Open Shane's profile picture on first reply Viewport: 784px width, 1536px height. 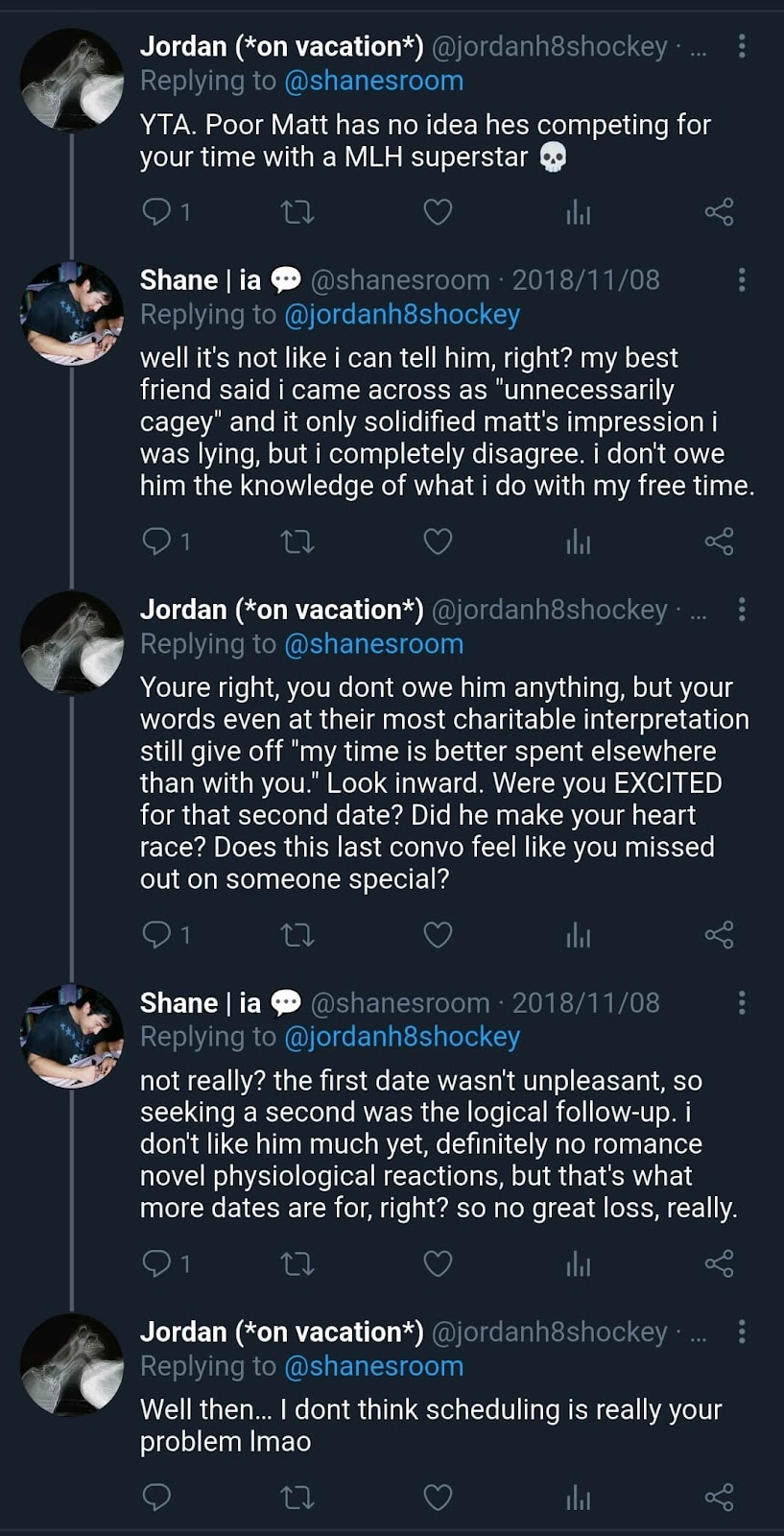click(x=72, y=313)
